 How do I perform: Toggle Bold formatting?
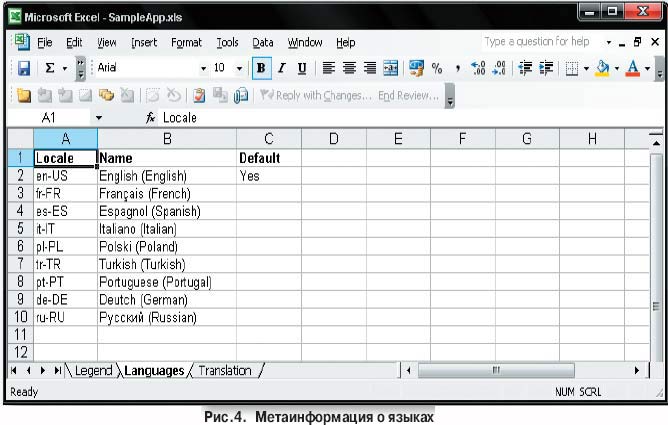pos(262,69)
